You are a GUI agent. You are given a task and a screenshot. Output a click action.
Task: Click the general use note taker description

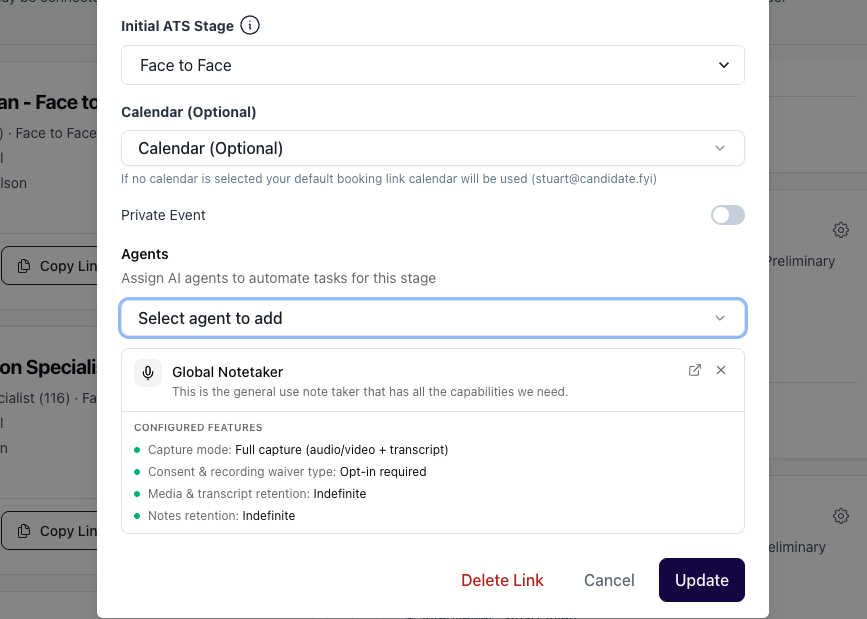click(x=370, y=392)
